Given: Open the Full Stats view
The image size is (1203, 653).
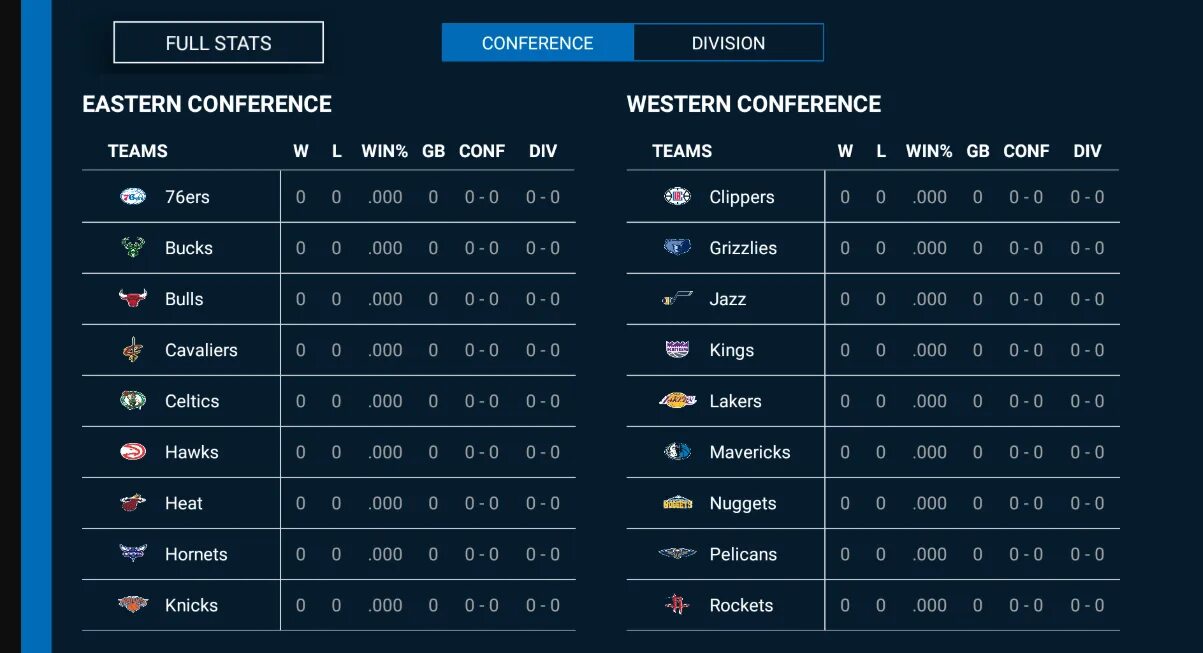Looking at the screenshot, I should [x=218, y=43].
